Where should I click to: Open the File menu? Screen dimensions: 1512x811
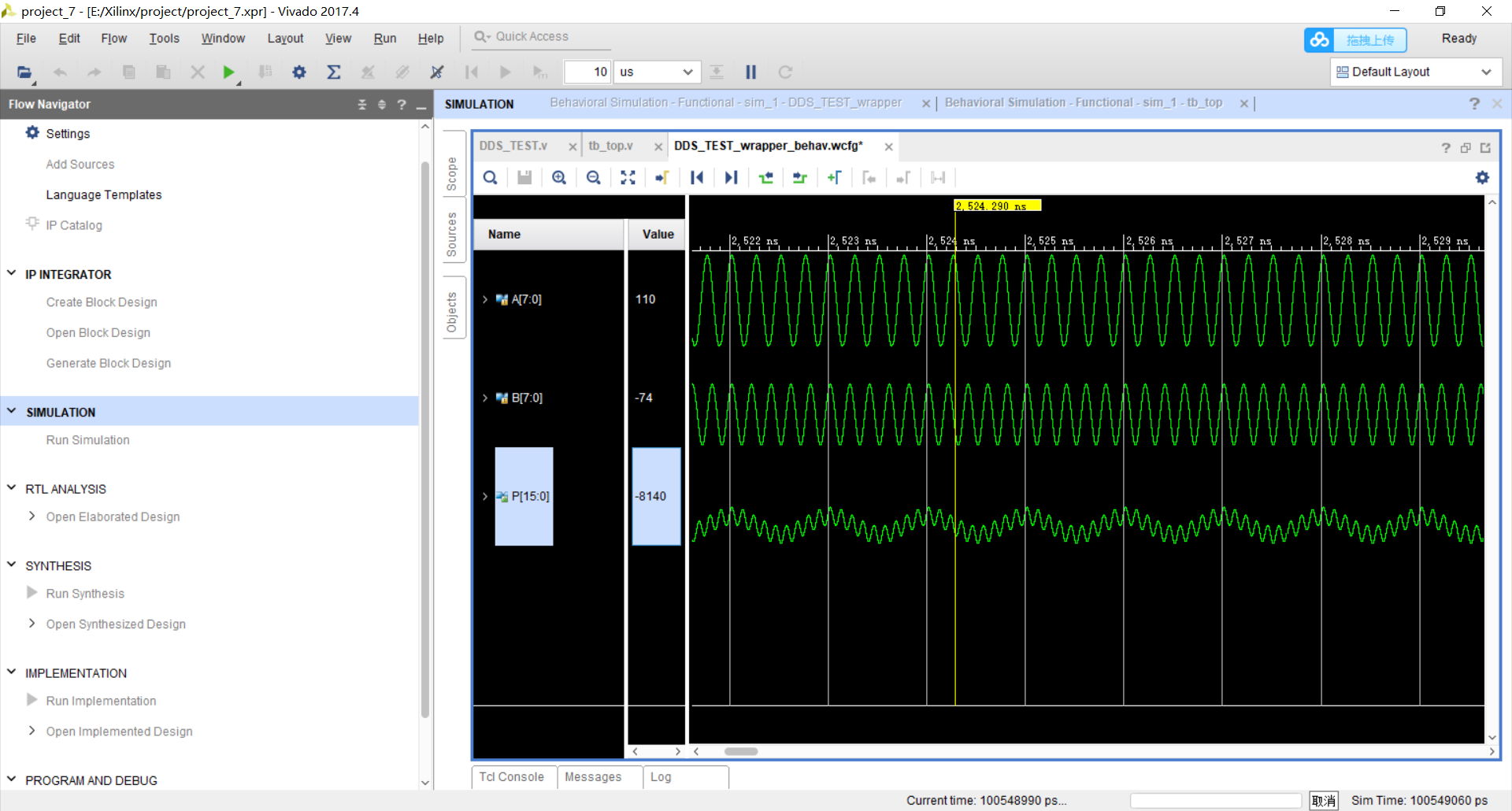click(26, 39)
